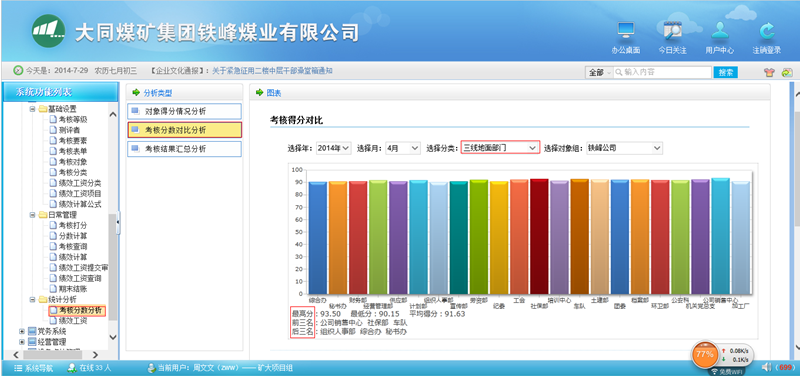Open the 选择分类 三线地面部门 dropdown

[x=500, y=147]
